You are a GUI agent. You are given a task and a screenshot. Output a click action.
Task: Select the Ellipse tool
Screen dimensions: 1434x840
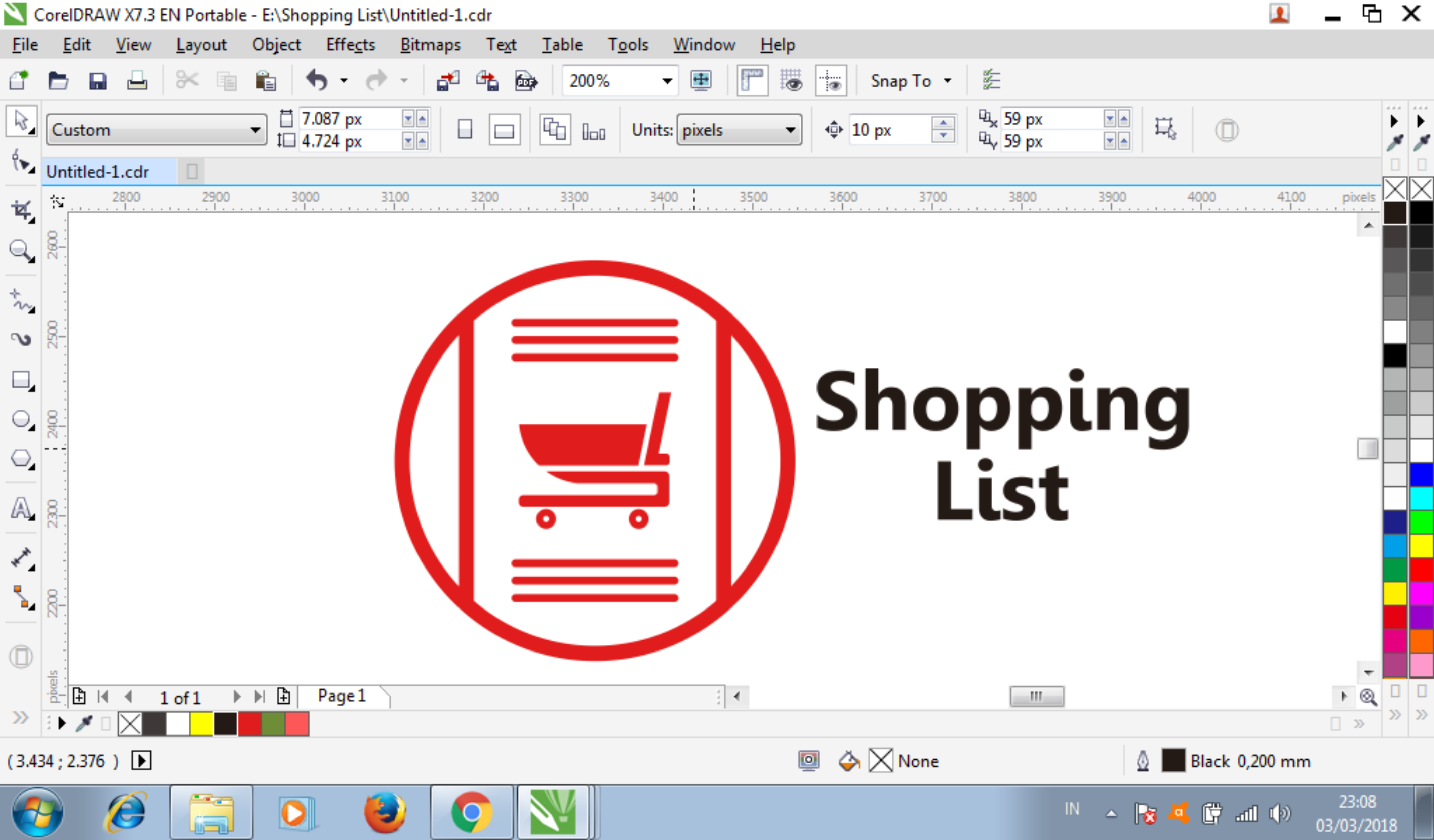click(x=21, y=420)
